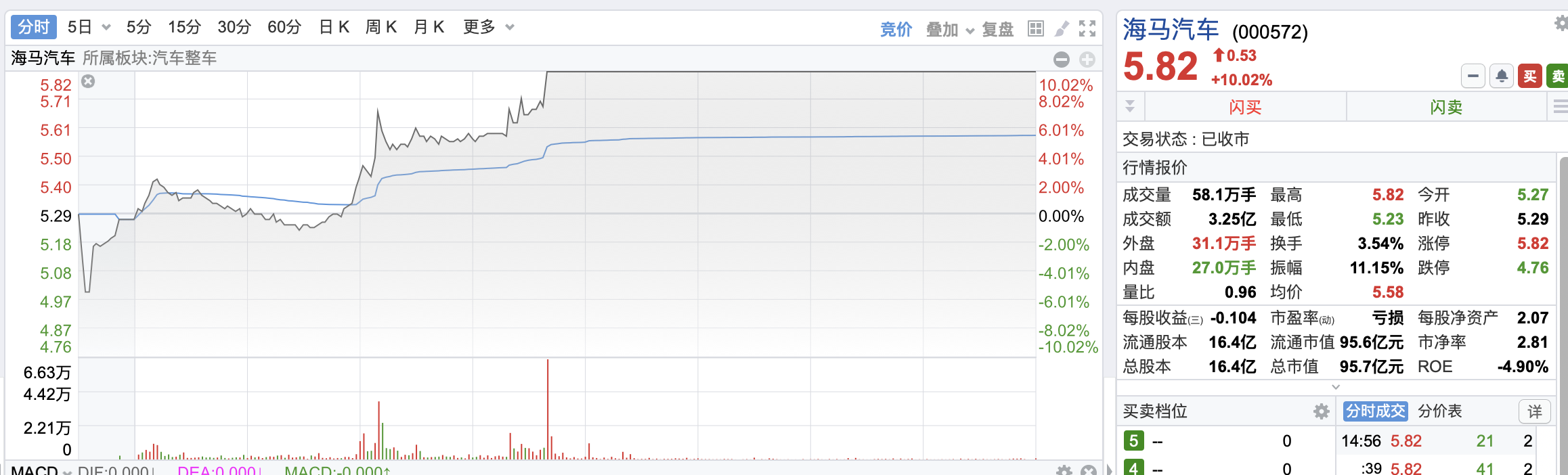Open the 买卖档位 settings gear
This screenshot has height=475, width=1568.
coord(1321,411)
